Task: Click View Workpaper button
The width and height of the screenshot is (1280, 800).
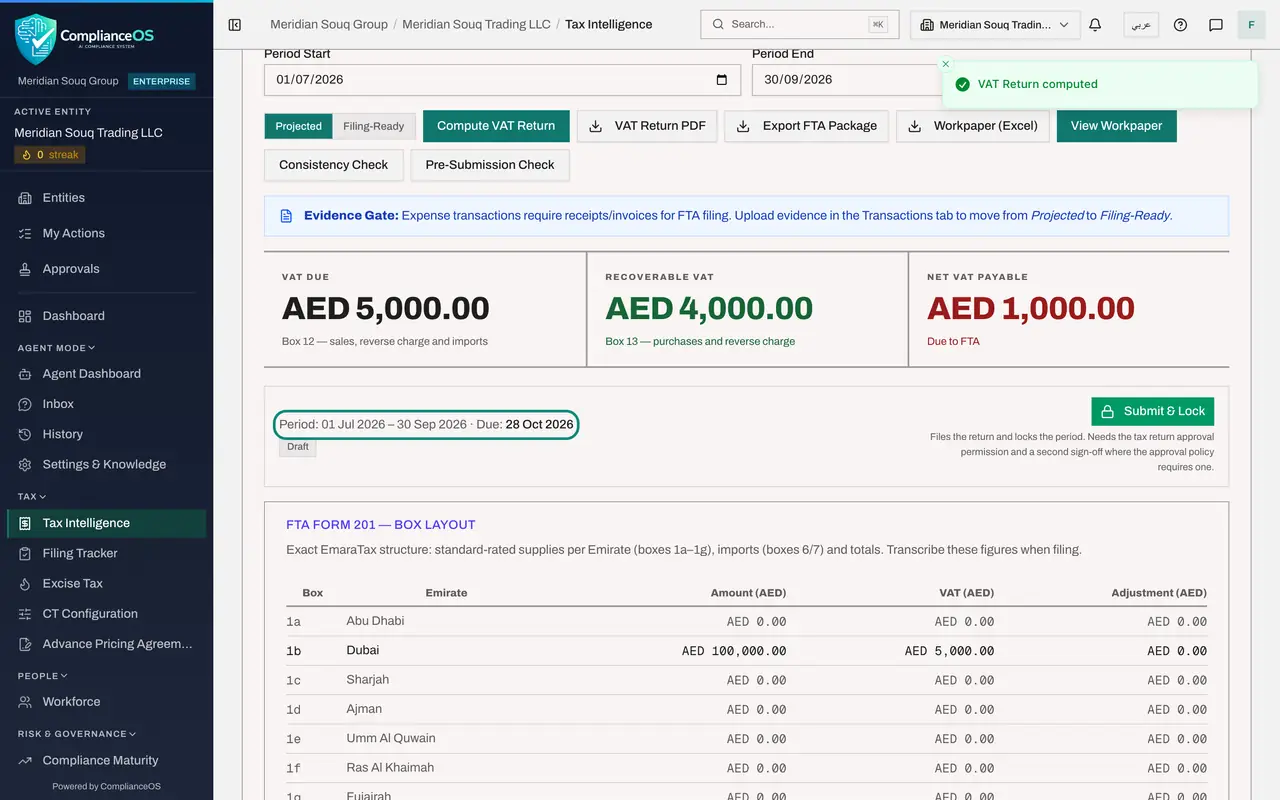Action: pyautogui.click(x=1116, y=126)
